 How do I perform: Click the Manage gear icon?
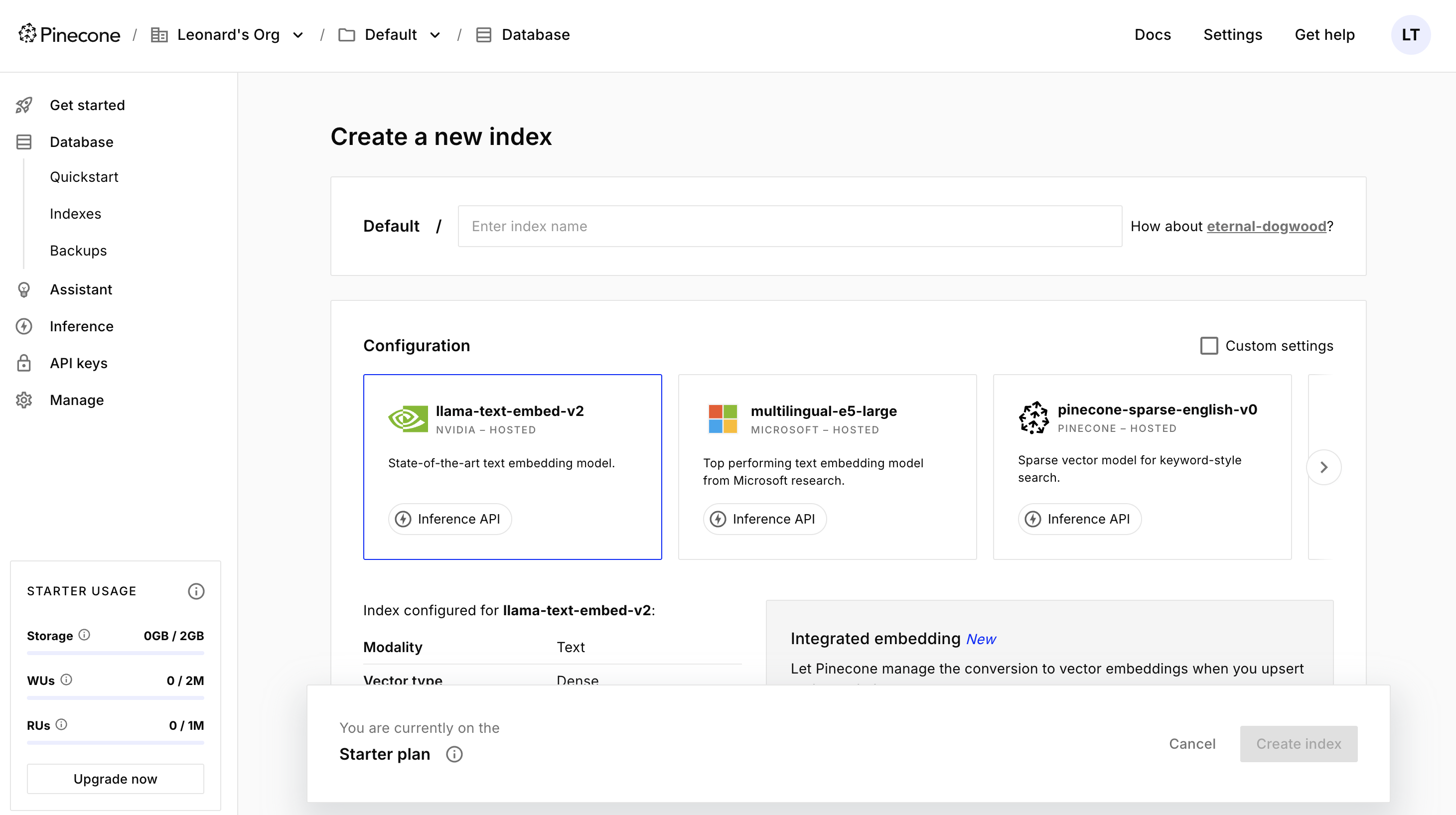point(24,400)
